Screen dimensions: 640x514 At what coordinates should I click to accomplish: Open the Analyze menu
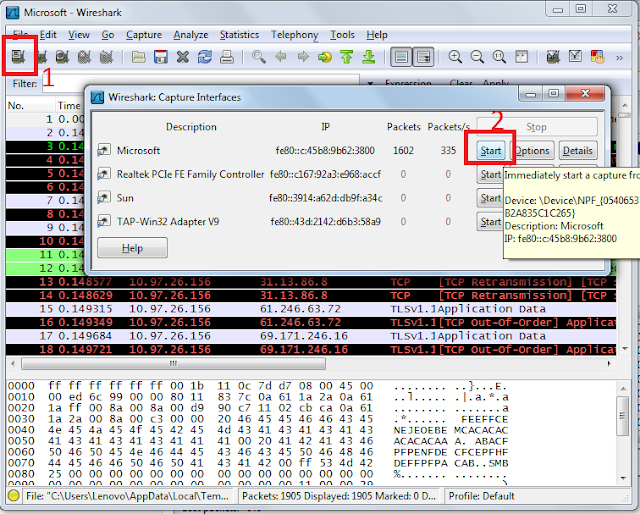[191, 35]
